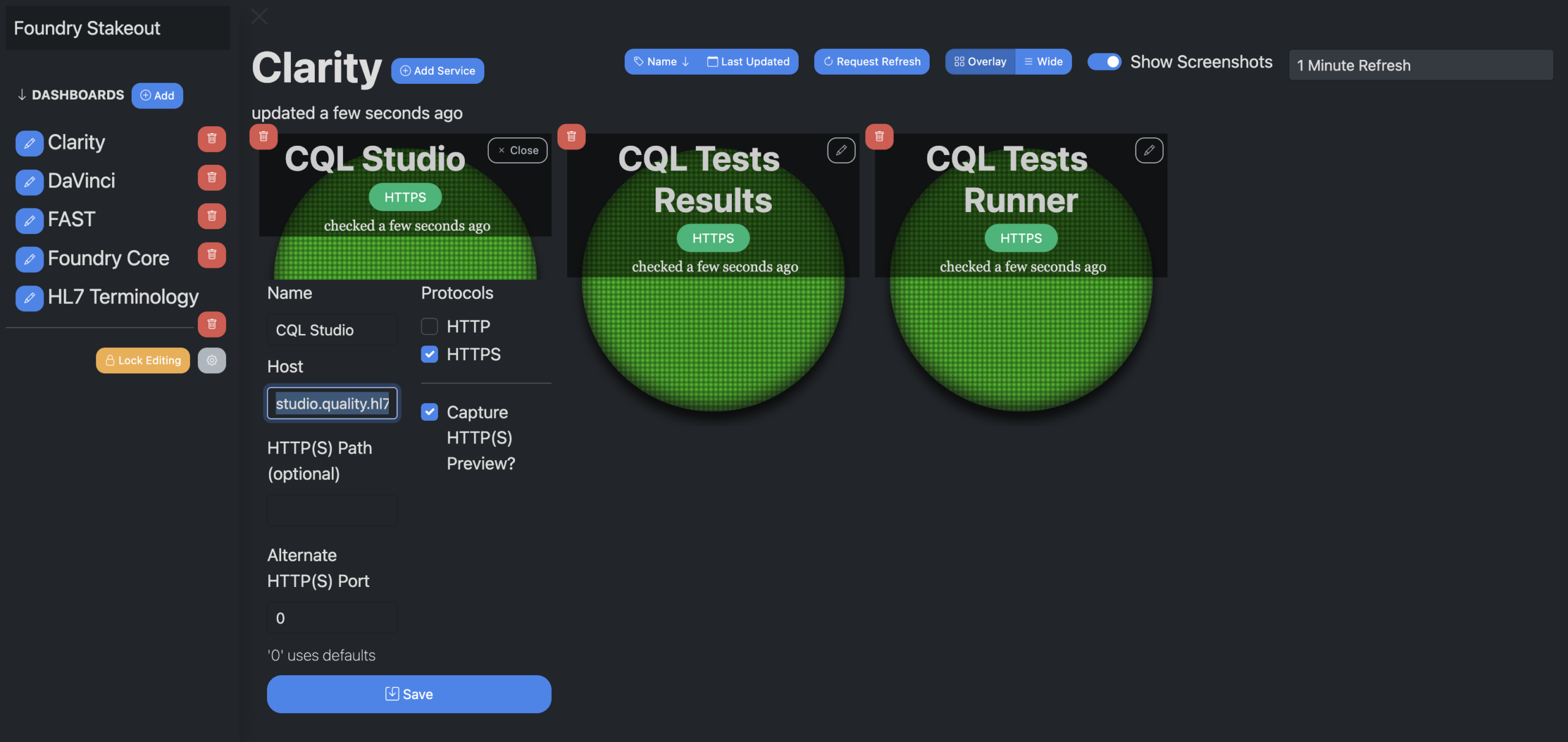Click the Alternate HTTP(S) Port input field
Image resolution: width=1568 pixels, height=742 pixels.
(x=331, y=618)
